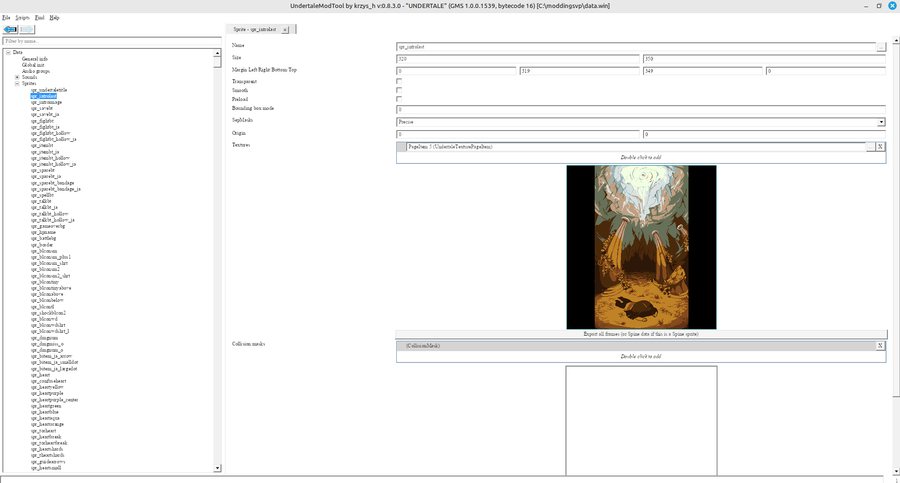
Task: Open the Scripts menu
Action: coord(22,18)
